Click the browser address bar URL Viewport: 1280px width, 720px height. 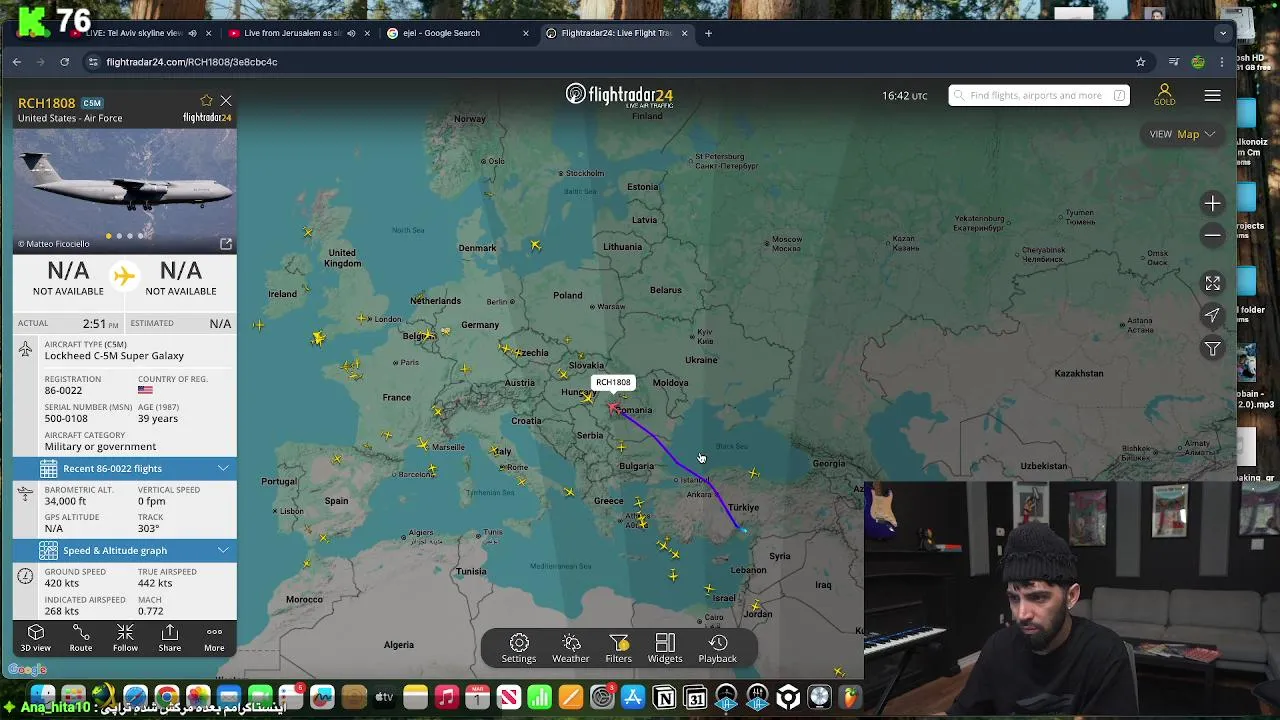tap(191, 62)
